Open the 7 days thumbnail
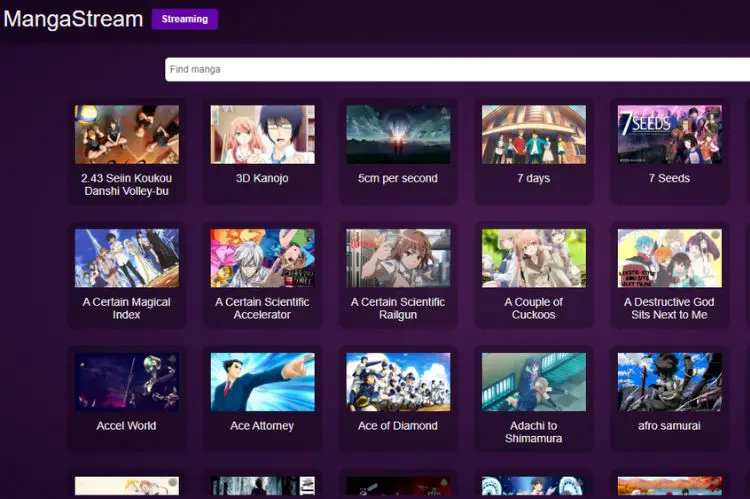Image resolution: width=750 pixels, height=499 pixels. click(534, 134)
